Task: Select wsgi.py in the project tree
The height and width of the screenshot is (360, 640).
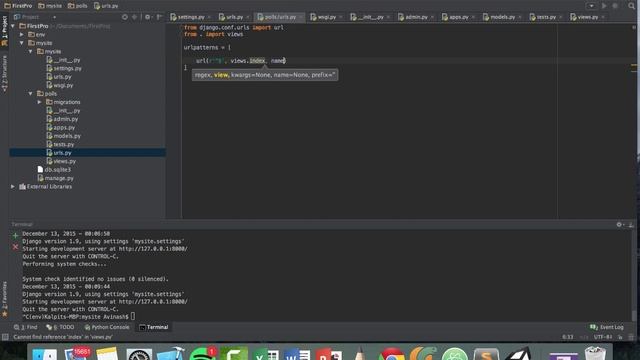Action: [60, 85]
